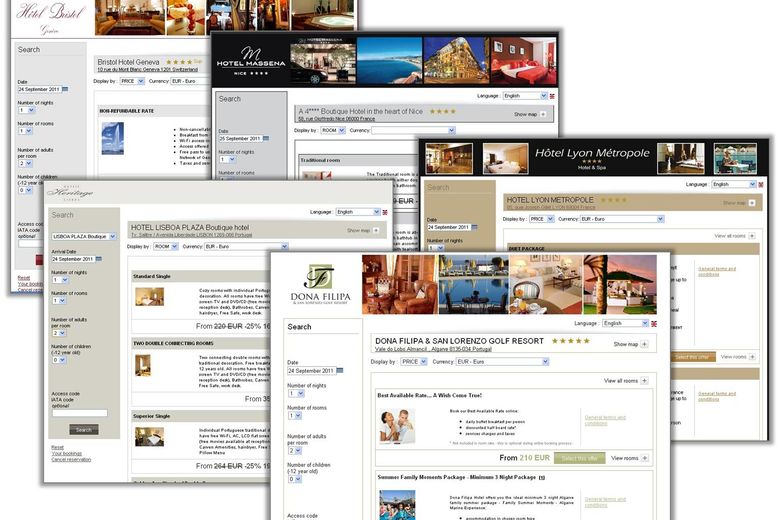Open Your bookings link on Lisboa Plaza page
780x520 pixels.
[66, 453]
